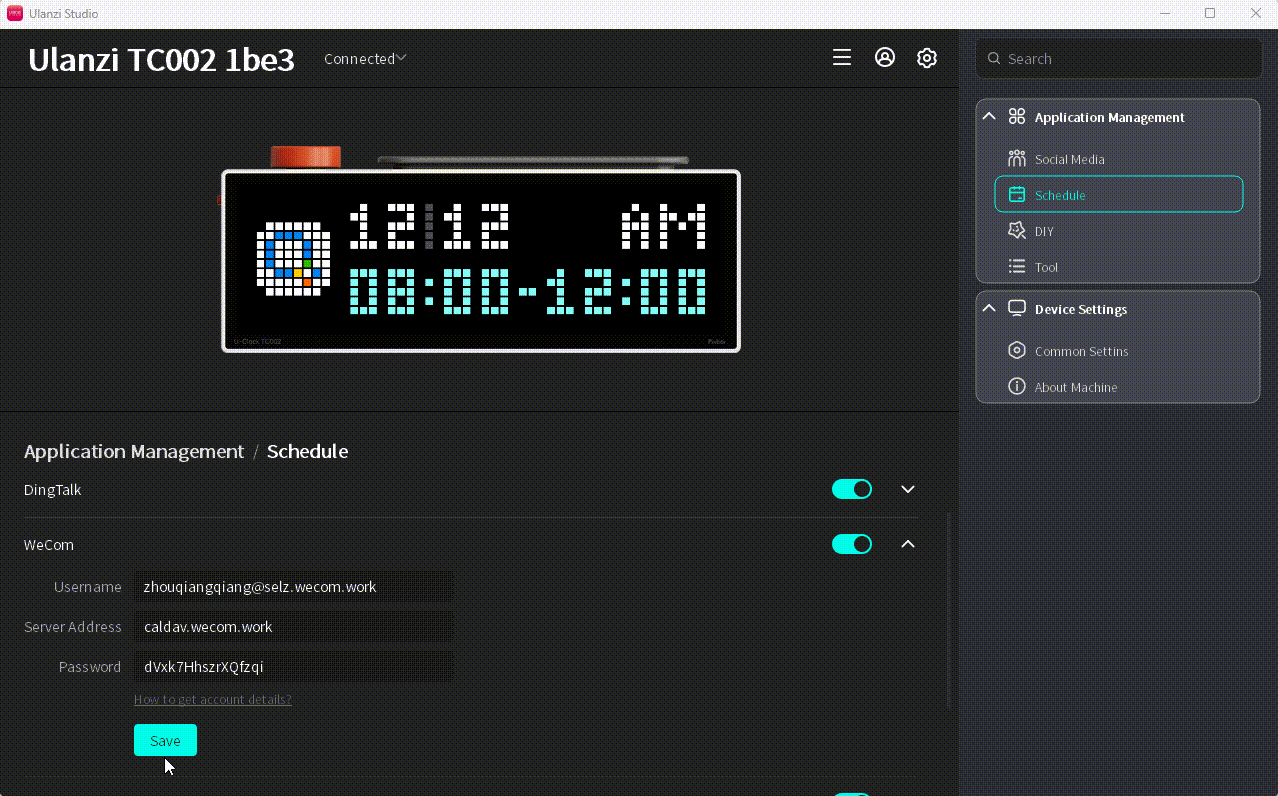
Task: Expand the DingTalk section chevron
Action: pos(908,489)
